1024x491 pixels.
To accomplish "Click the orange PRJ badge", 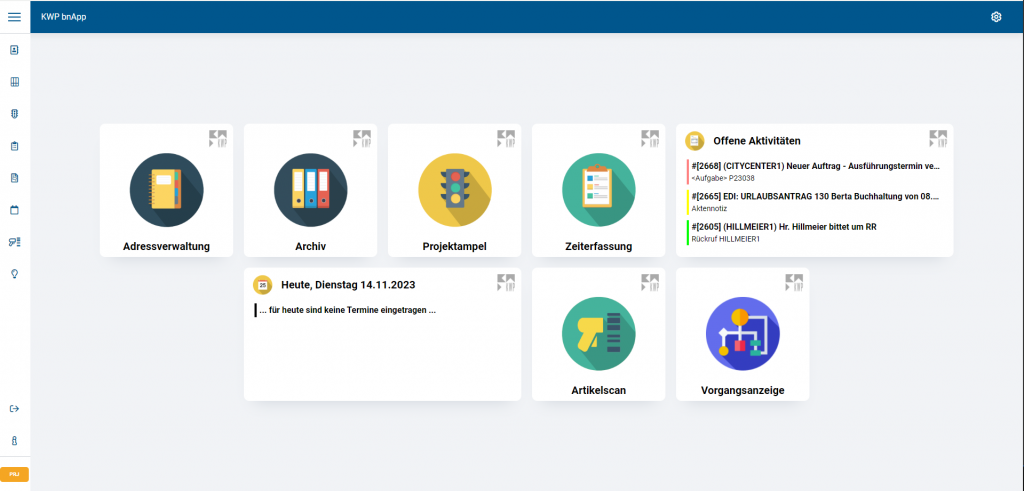I will (x=15, y=474).
